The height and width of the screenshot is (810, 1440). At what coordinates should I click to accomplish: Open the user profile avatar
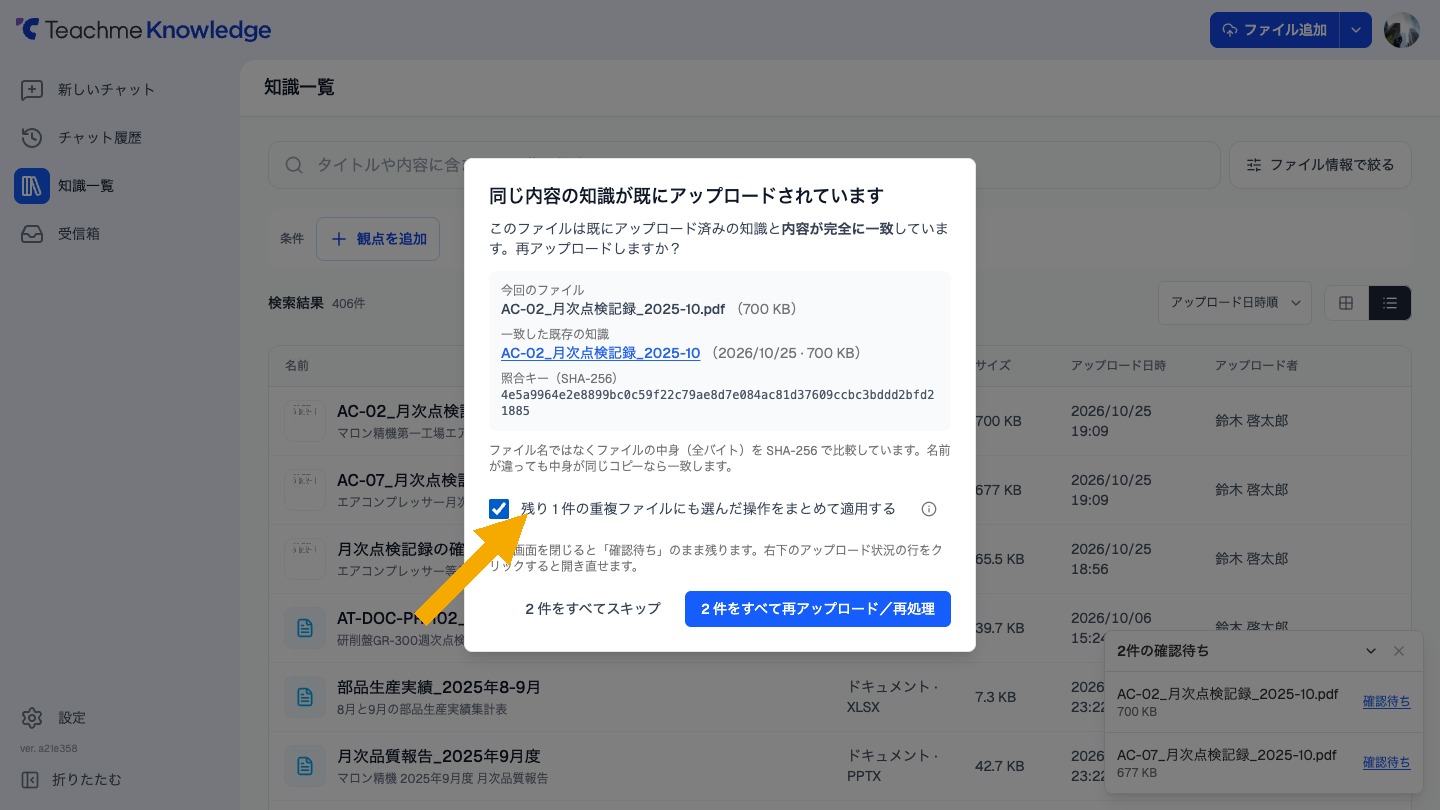click(1402, 30)
